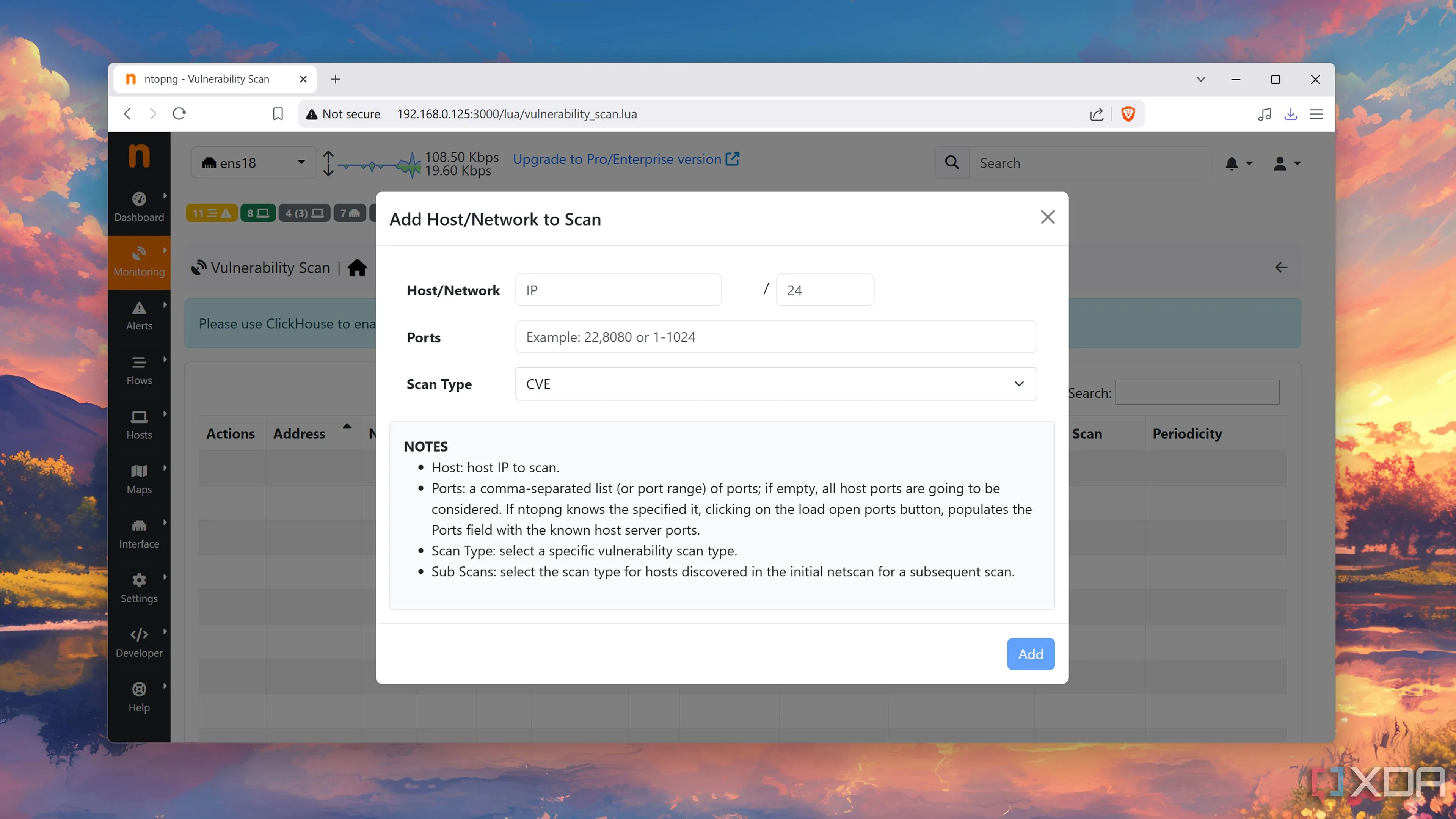This screenshot has width=1456, height=819.
Task: Open the Maps sidebar menu
Action: pyautogui.click(x=139, y=479)
